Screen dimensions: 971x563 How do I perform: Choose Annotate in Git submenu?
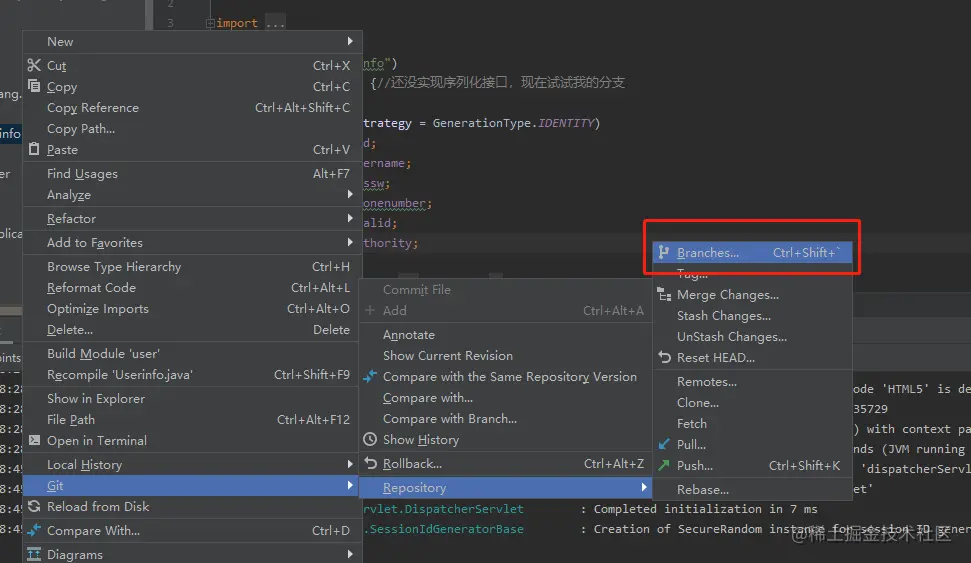coord(505,334)
